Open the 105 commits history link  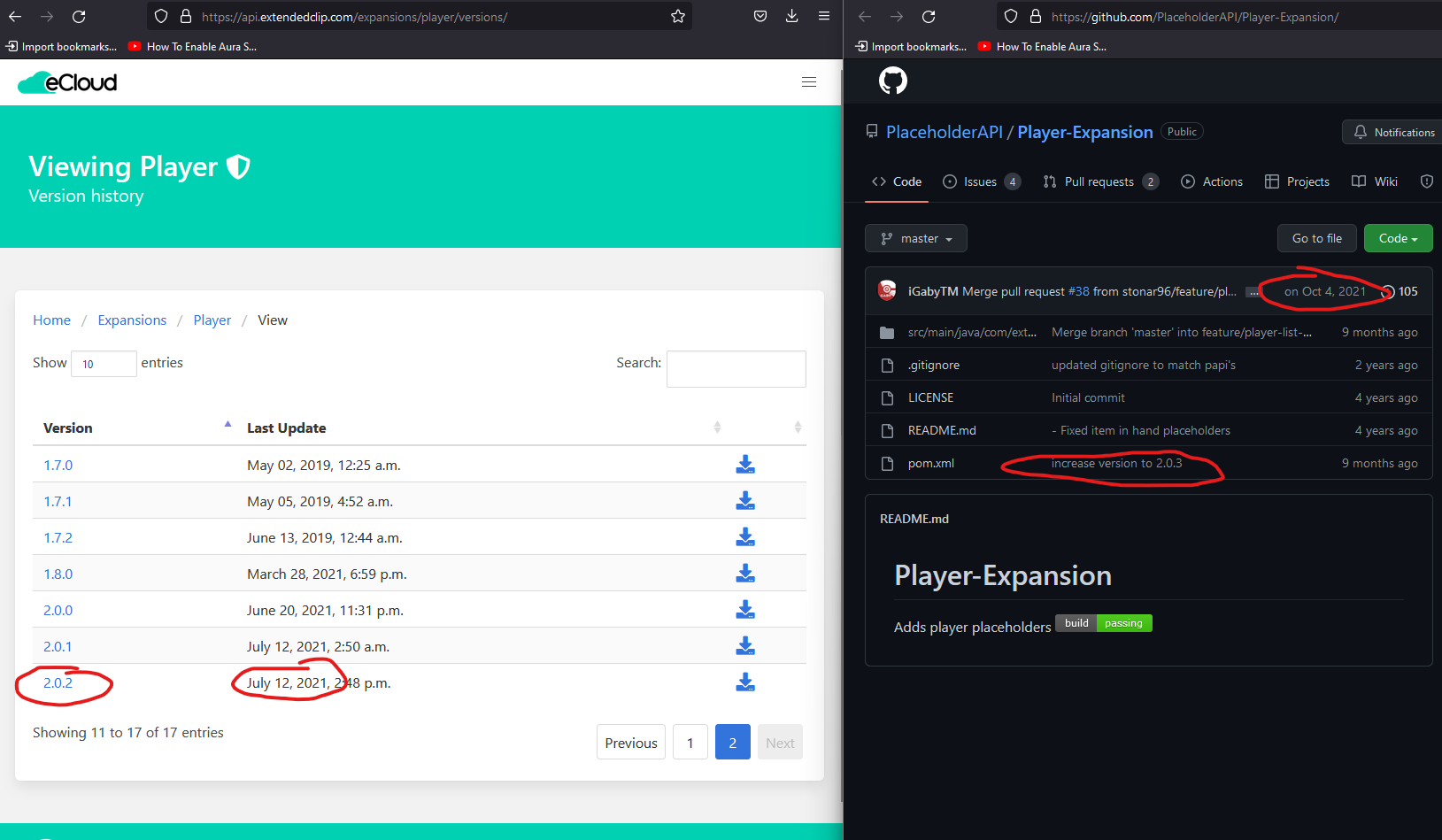(x=1400, y=291)
